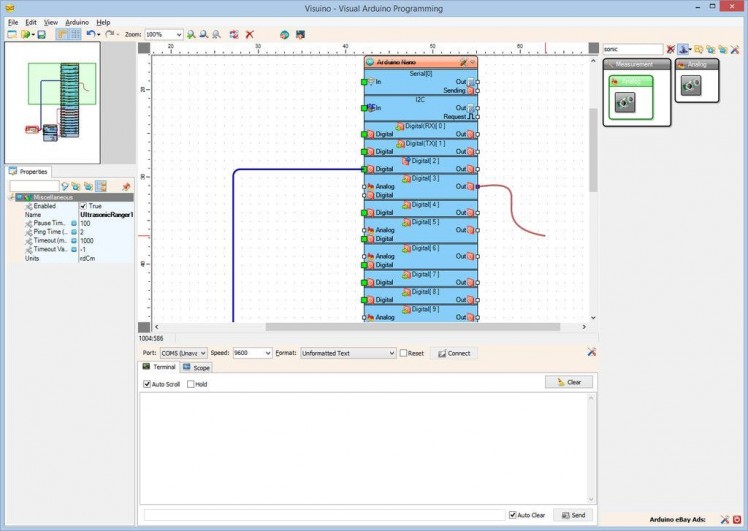
Task: Toggle the grid display toolbar icon
Action: tap(76, 34)
